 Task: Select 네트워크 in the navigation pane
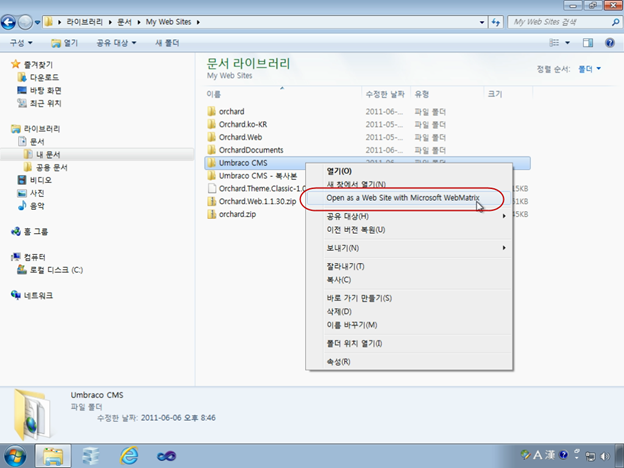(38, 295)
